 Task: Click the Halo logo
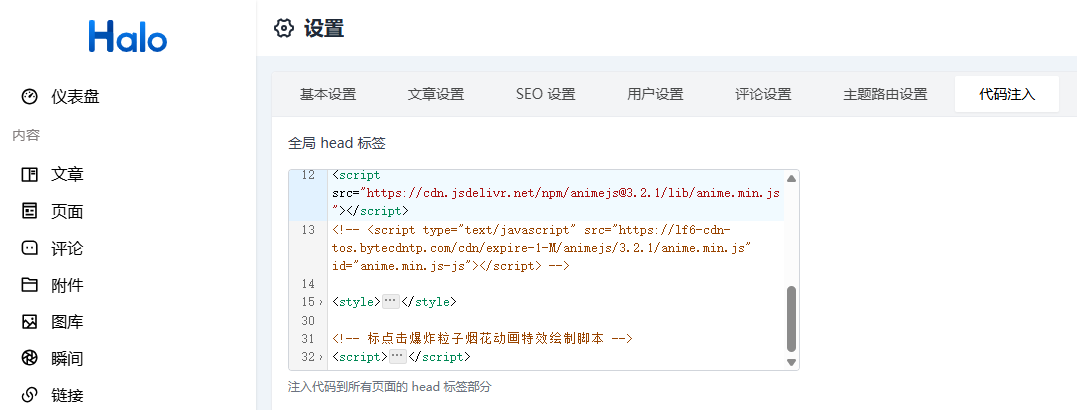point(127,37)
